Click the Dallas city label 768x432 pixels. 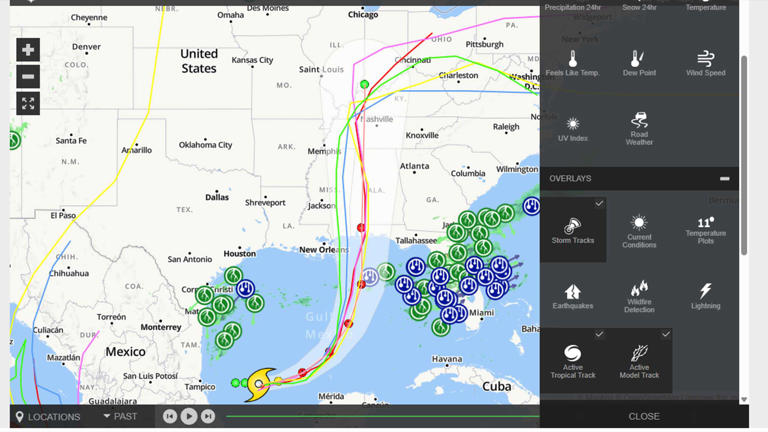point(217,197)
